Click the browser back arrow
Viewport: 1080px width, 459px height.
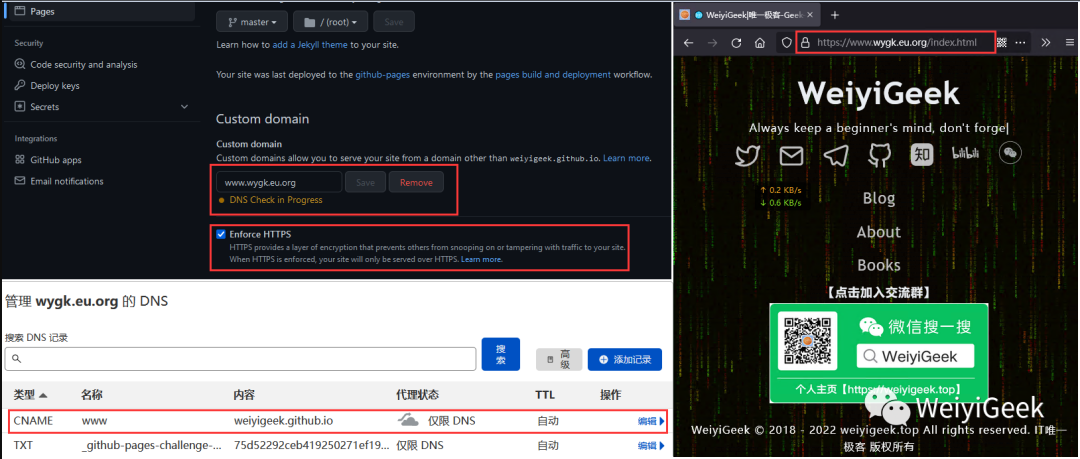point(688,43)
